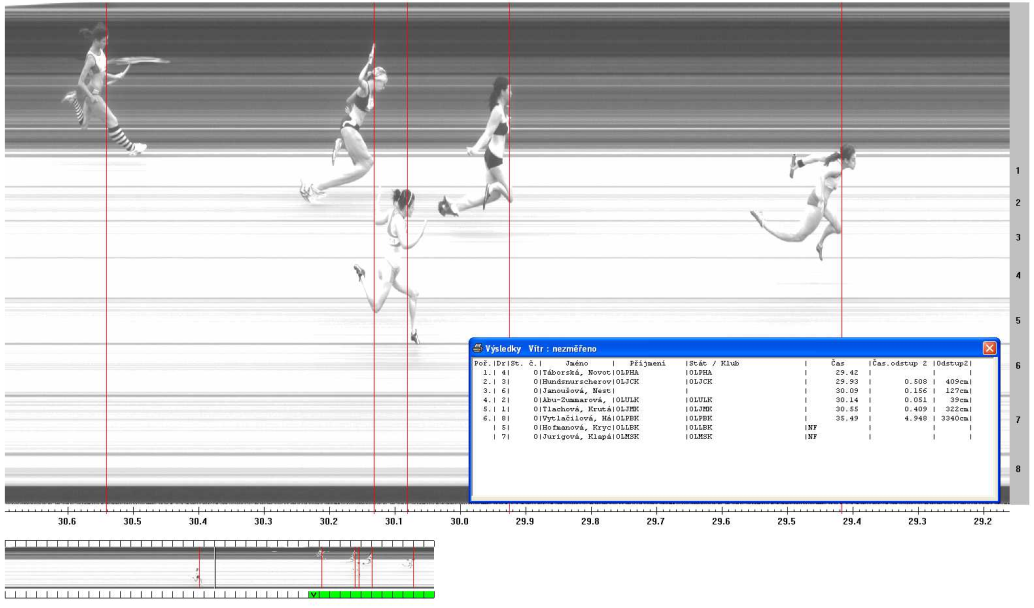Click lane number 2 on right margin
Image resolution: width=1034 pixels, height=608 pixels.
point(1018,203)
